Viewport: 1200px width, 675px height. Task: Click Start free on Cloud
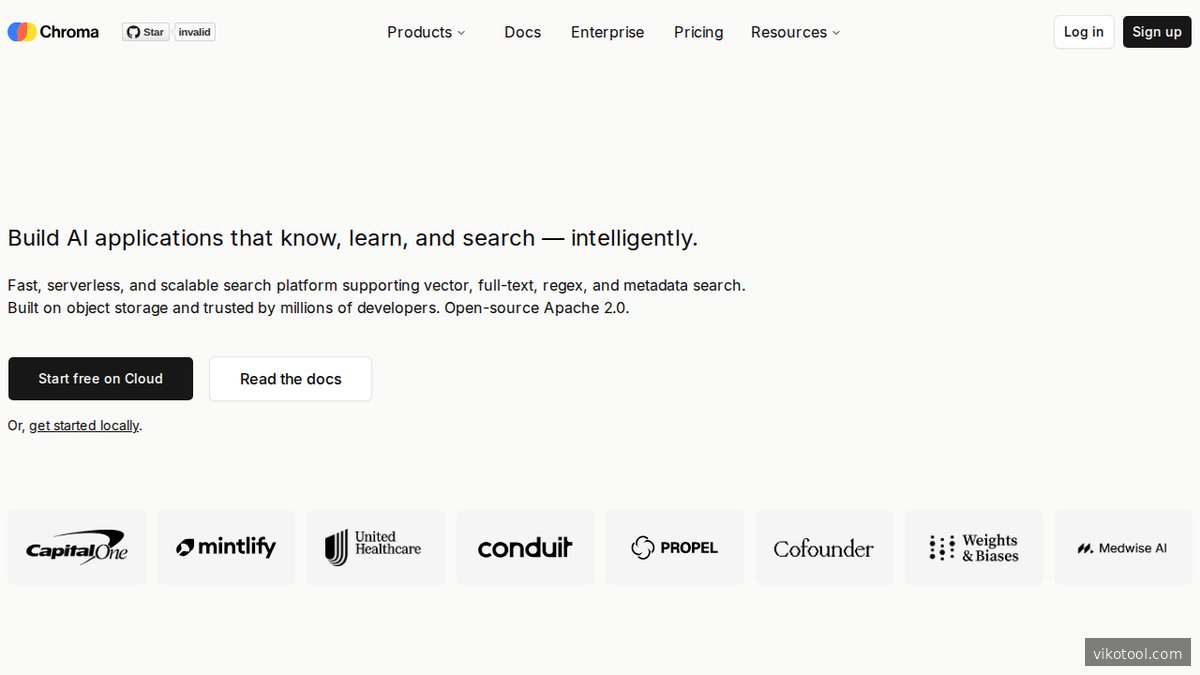click(x=101, y=379)
